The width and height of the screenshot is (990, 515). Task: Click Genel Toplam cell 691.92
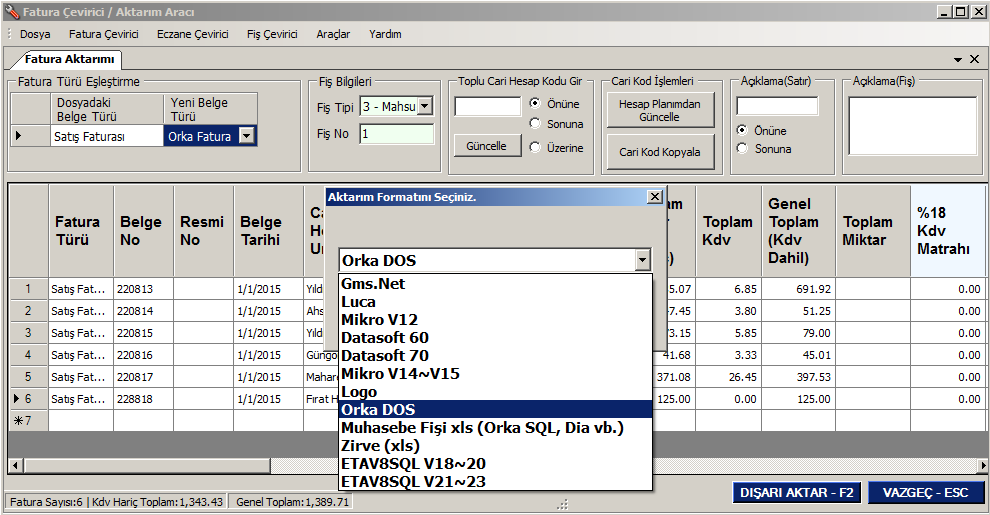click(x=799, y=289)
